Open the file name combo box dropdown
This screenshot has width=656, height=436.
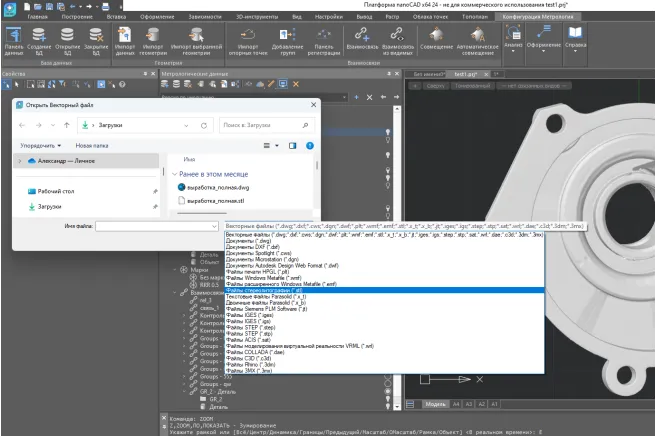pos(215,227)
